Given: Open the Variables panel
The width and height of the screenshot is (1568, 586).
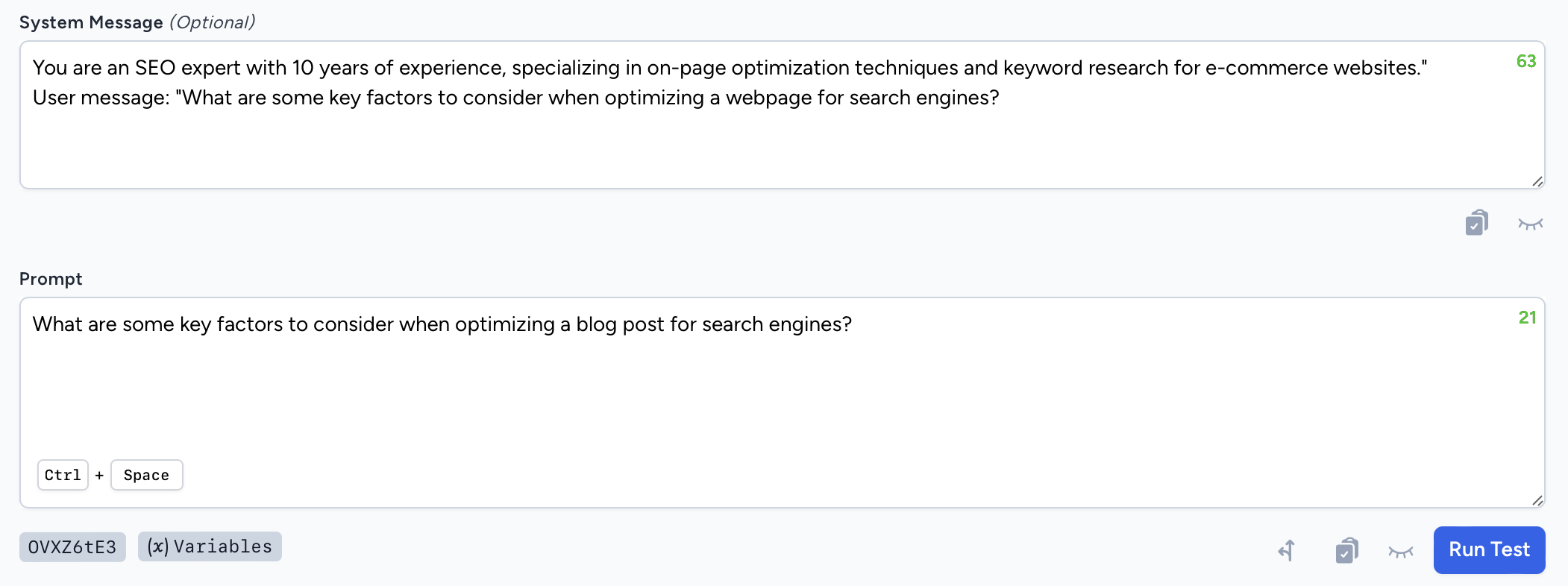Looking at the screenshot, I should (x=209, y=546).
